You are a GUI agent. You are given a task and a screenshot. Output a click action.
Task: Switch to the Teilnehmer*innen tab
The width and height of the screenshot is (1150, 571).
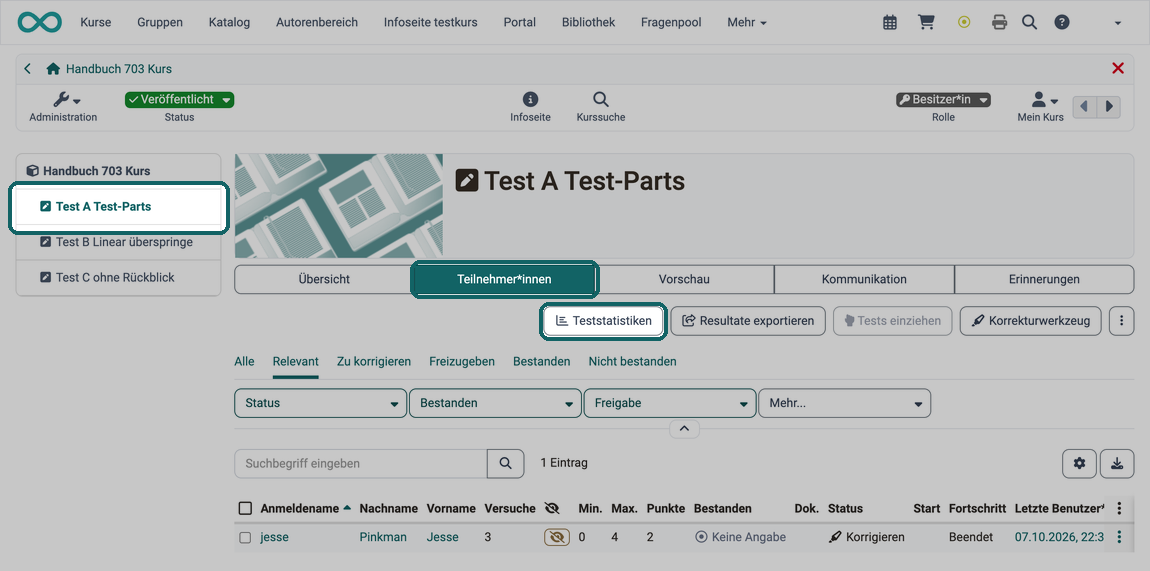(x=505, y=279)
